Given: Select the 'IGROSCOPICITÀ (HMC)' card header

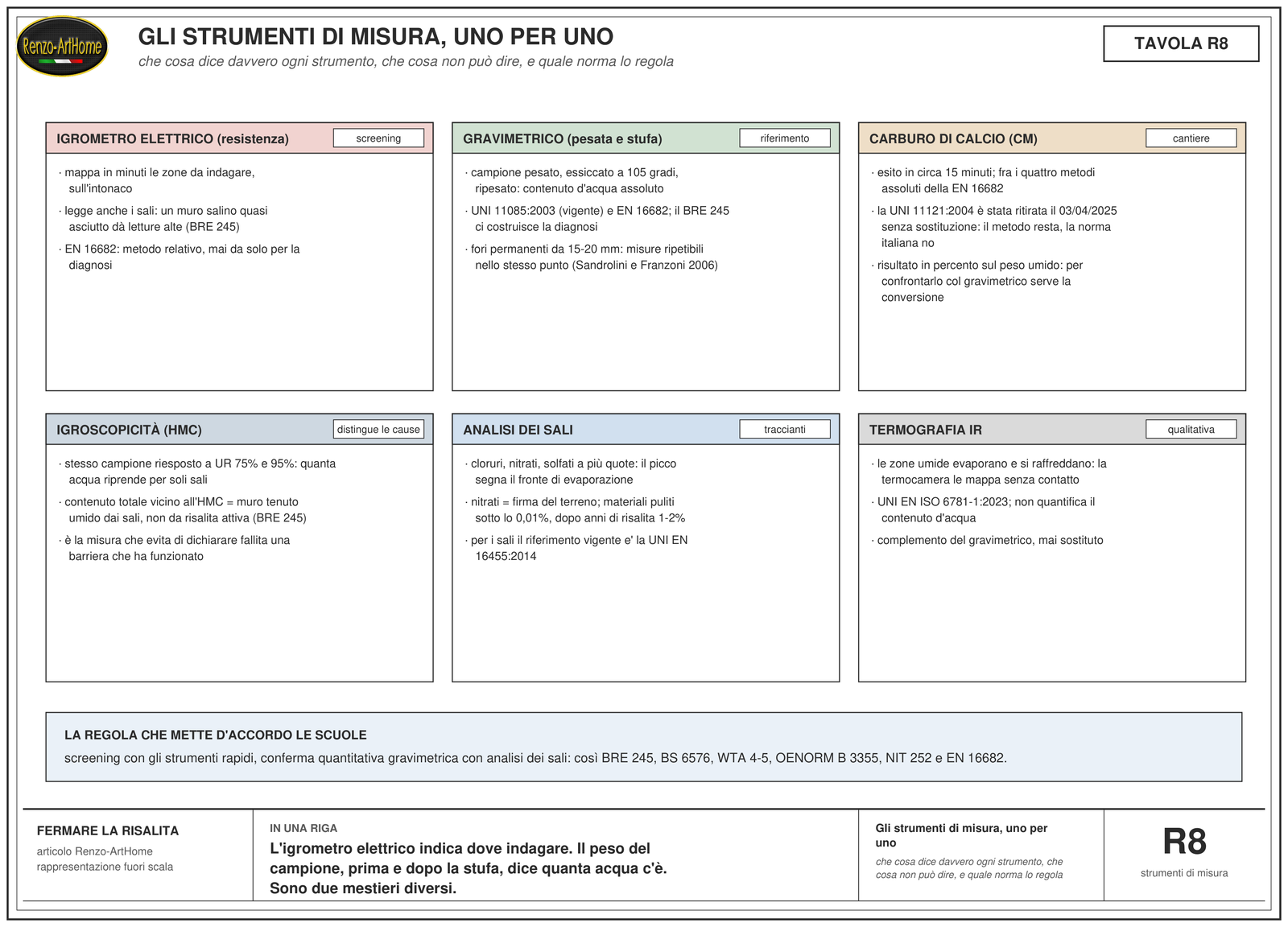Looking at the screenshot, I should click(x=239, y=430).
